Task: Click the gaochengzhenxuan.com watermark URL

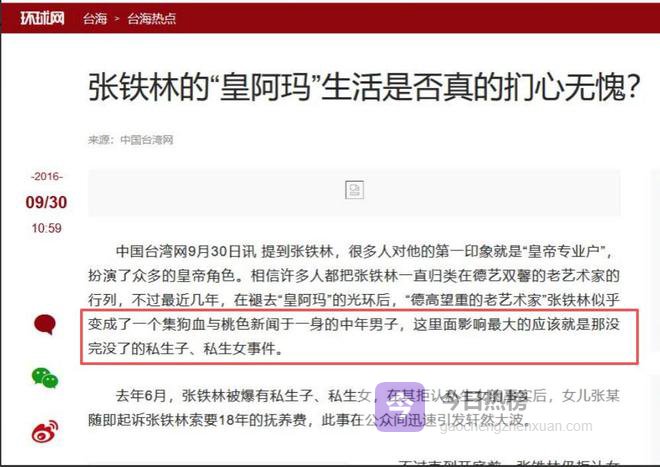Action: (x=516, y=426)
